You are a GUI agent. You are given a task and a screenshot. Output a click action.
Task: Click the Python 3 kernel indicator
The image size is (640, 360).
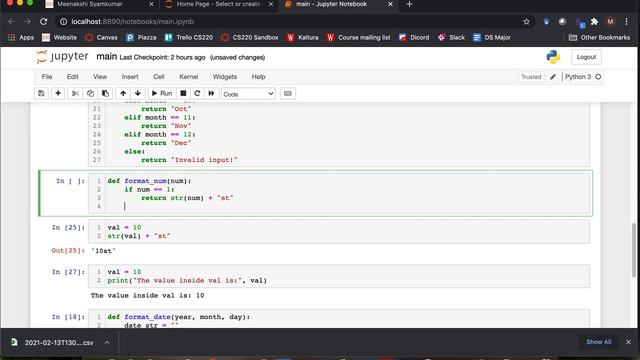point(583,77)
